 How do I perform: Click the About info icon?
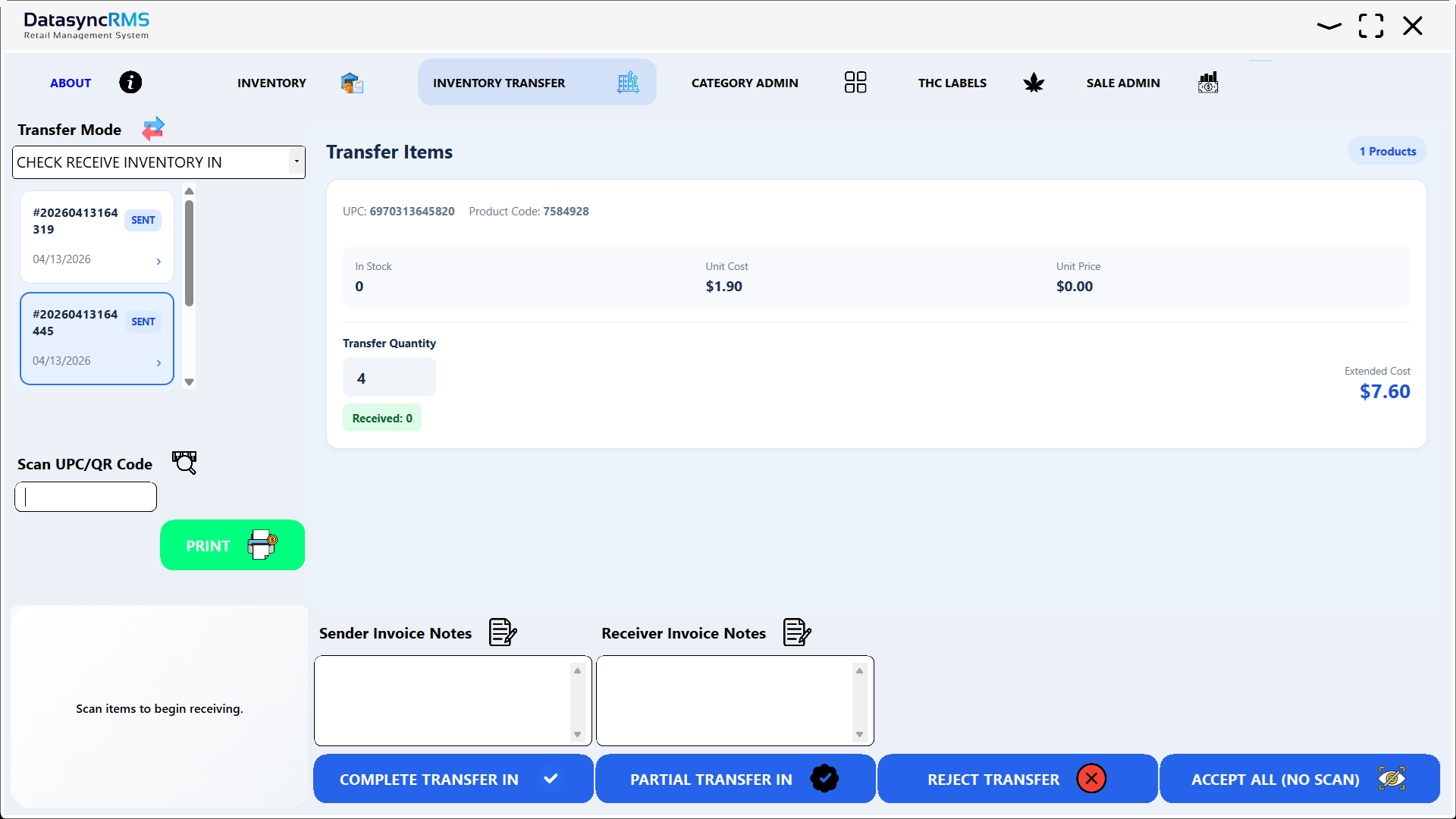130,82
